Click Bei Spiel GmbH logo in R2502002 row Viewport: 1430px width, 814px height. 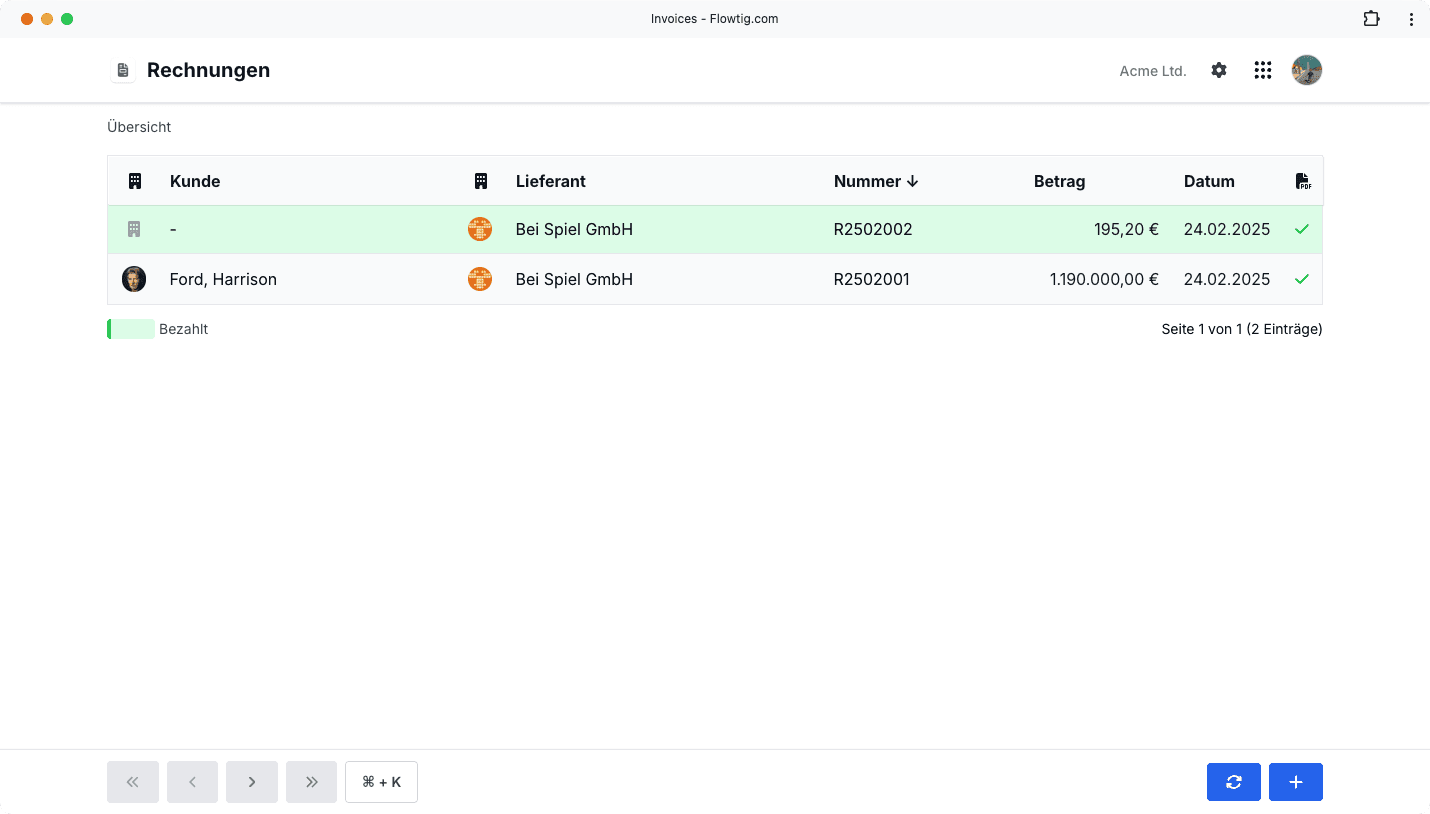pyautogui.click(x=480, y=229)
